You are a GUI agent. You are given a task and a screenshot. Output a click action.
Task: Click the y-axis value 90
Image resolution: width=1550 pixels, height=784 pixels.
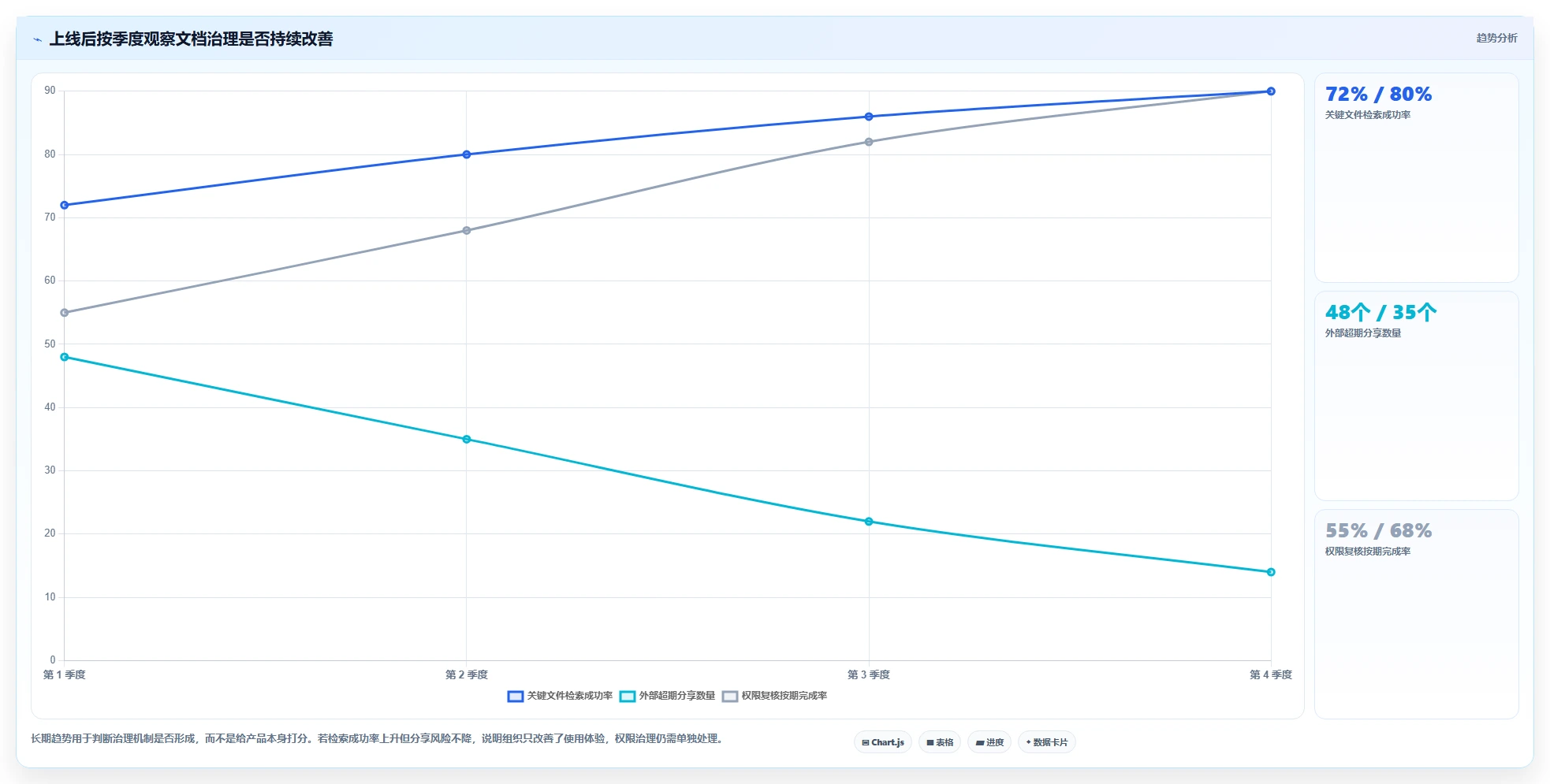pyautogui.click(x=50, y=91)
